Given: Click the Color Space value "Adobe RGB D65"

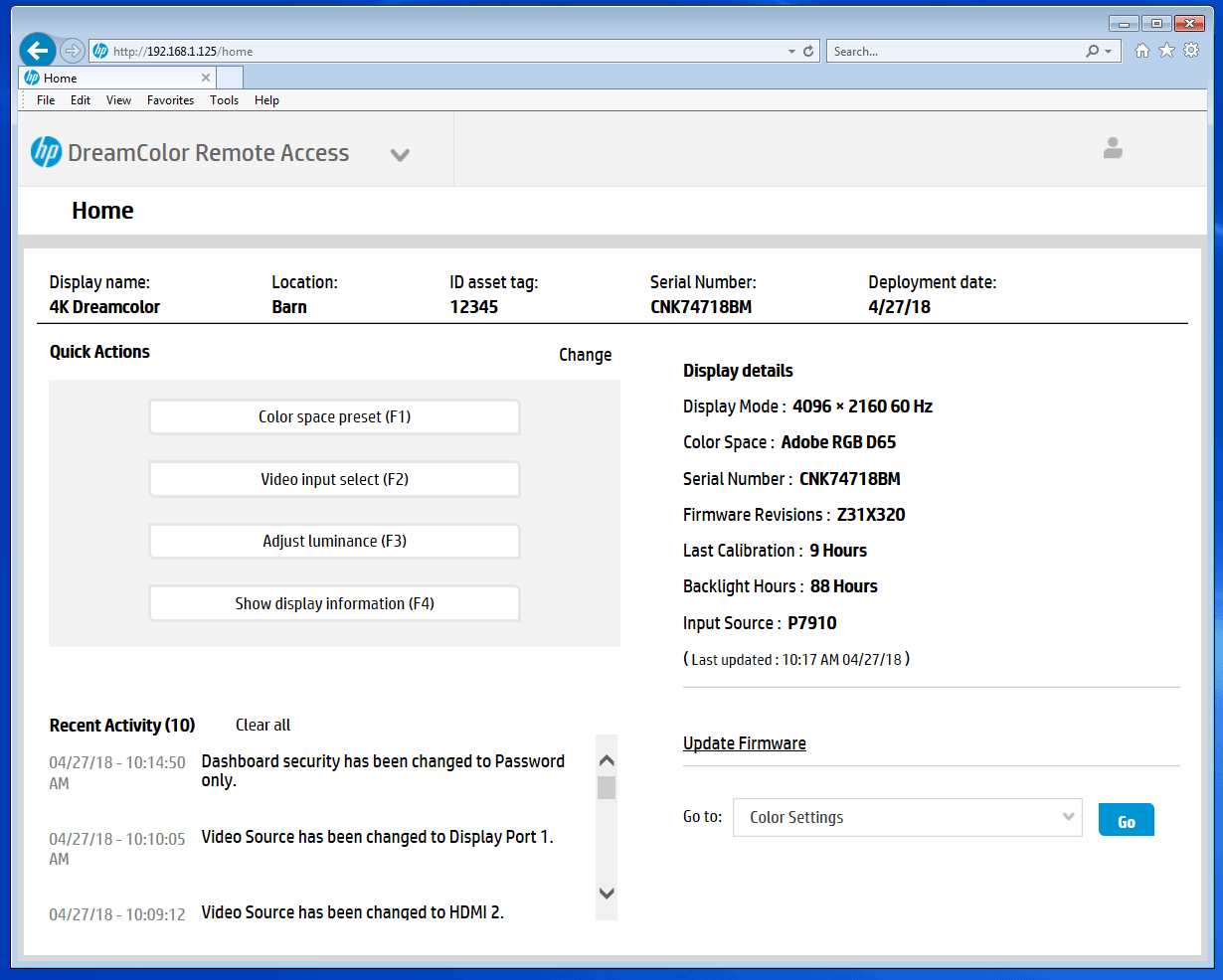Looking at the screenshot, I should coord(839,442).
